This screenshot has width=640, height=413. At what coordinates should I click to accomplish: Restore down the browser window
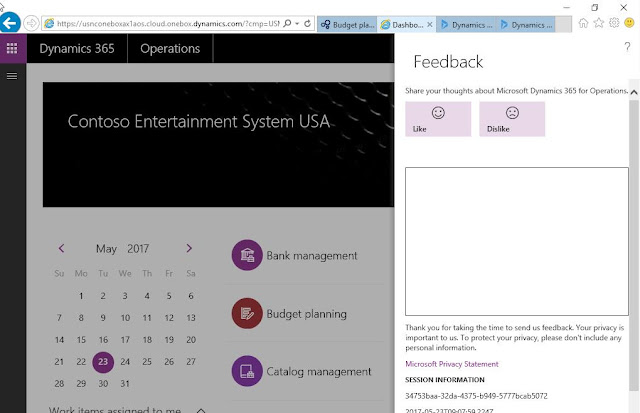pos(595,7)
